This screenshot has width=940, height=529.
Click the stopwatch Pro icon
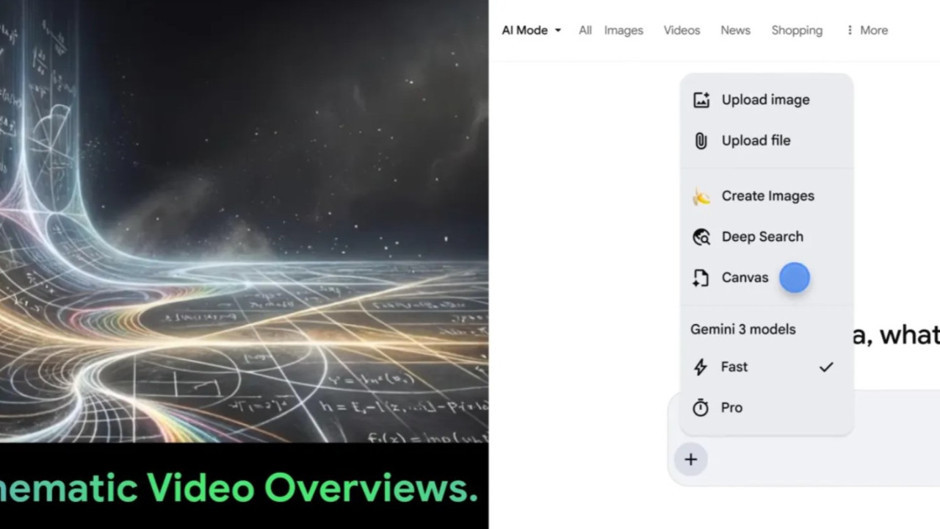click(x=701, y=408)
